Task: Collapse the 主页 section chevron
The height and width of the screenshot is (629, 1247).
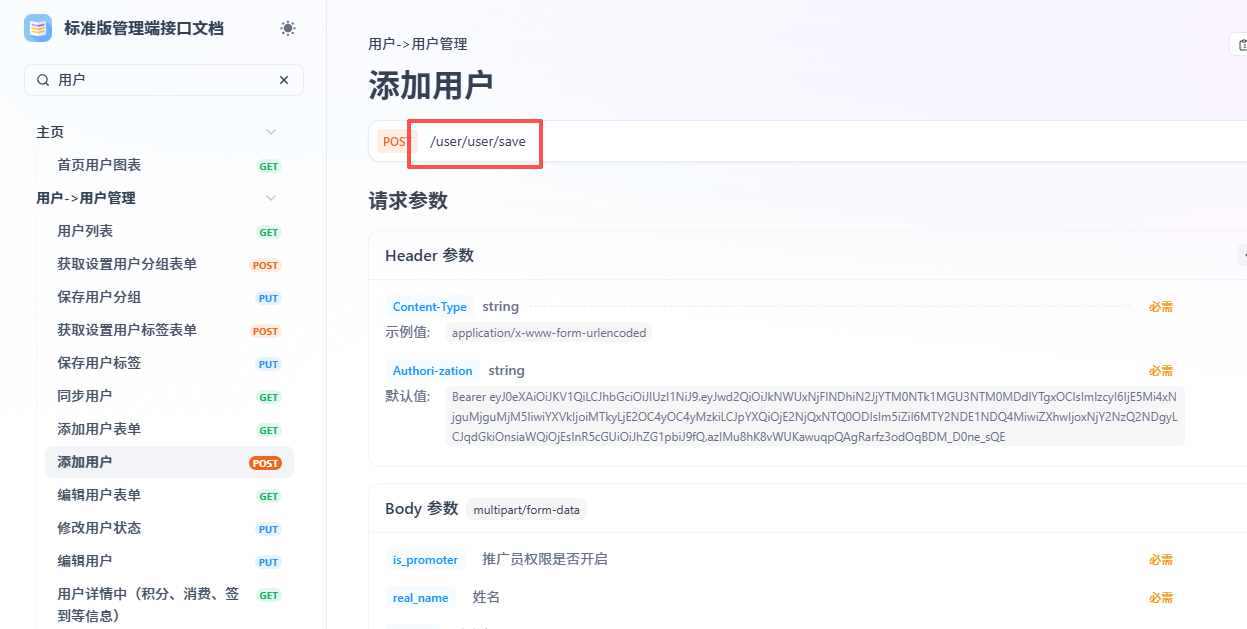Action: (271, 132)
